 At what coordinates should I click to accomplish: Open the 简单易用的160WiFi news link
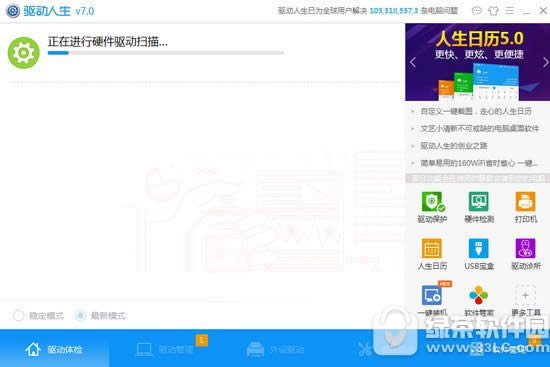479,163
